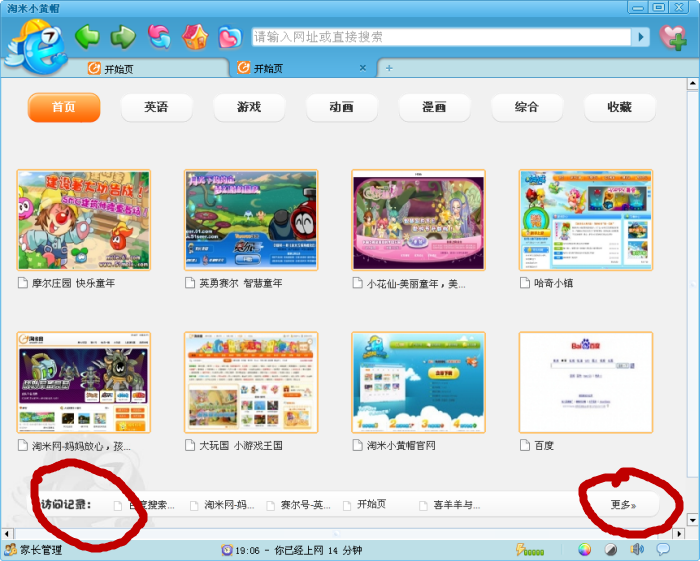Select the 游戏 category tab
Viewport: 700px width, 561px height.
point(249,107)
